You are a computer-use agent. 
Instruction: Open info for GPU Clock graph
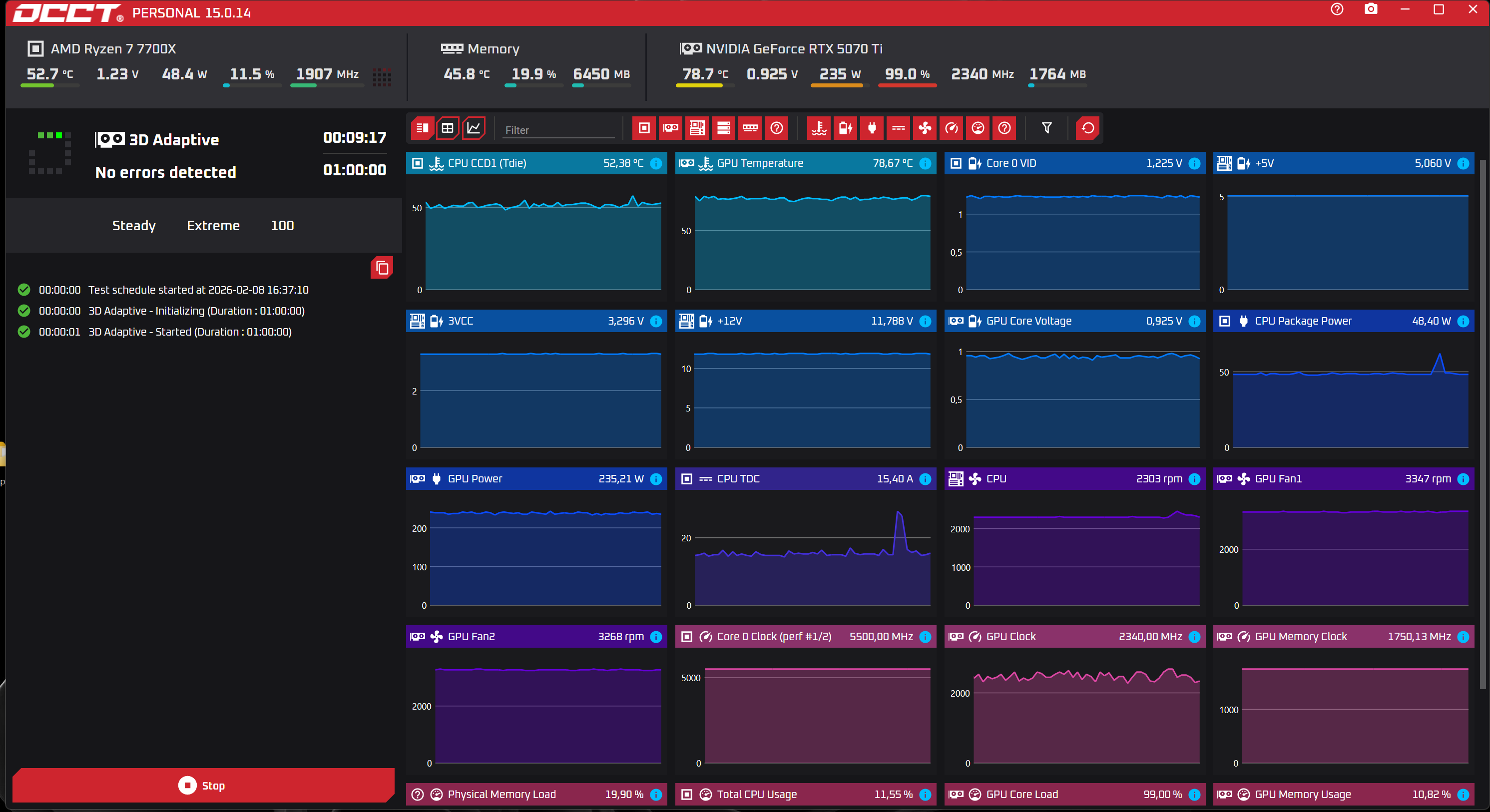(x=1194, y=637)
